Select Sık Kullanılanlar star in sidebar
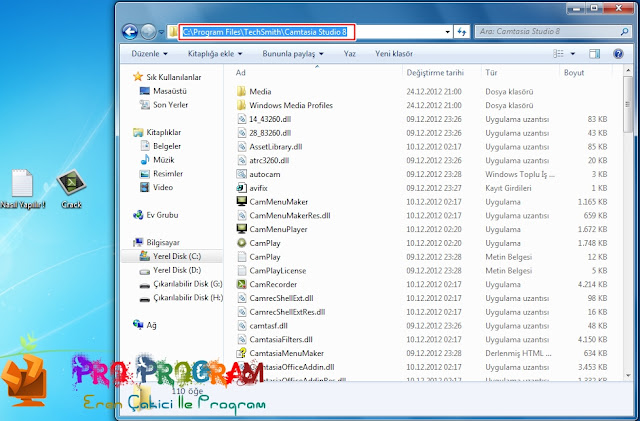This screenshot has width=640, height=421. tap(138, 77)
